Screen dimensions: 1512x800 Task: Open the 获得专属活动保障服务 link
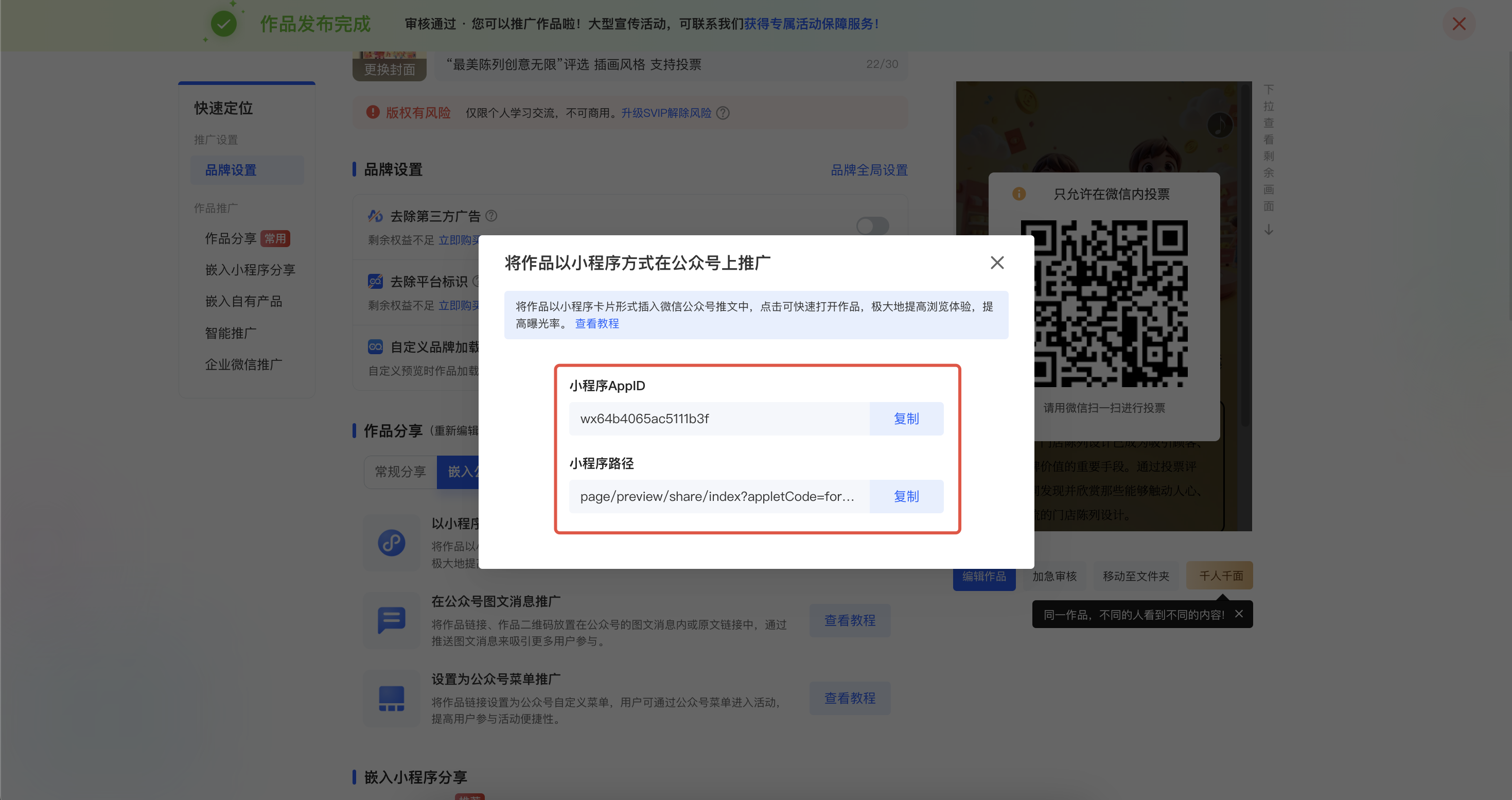[812, 24]
